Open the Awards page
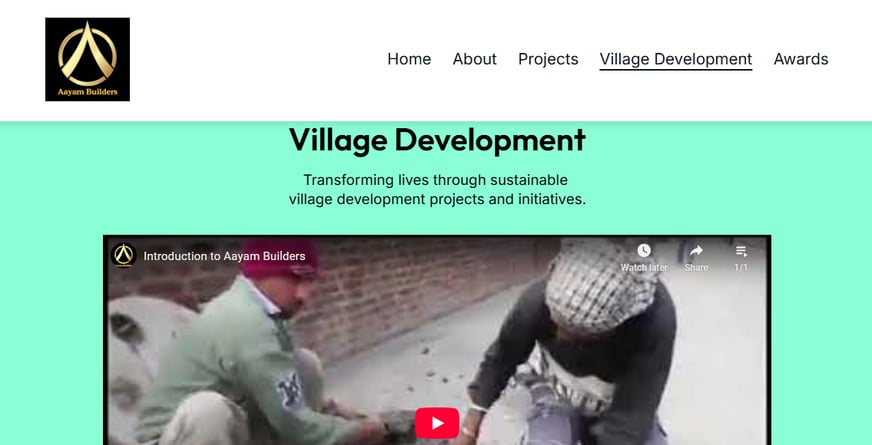Viewport: 872px width, 445px height. tap(801, 59)
